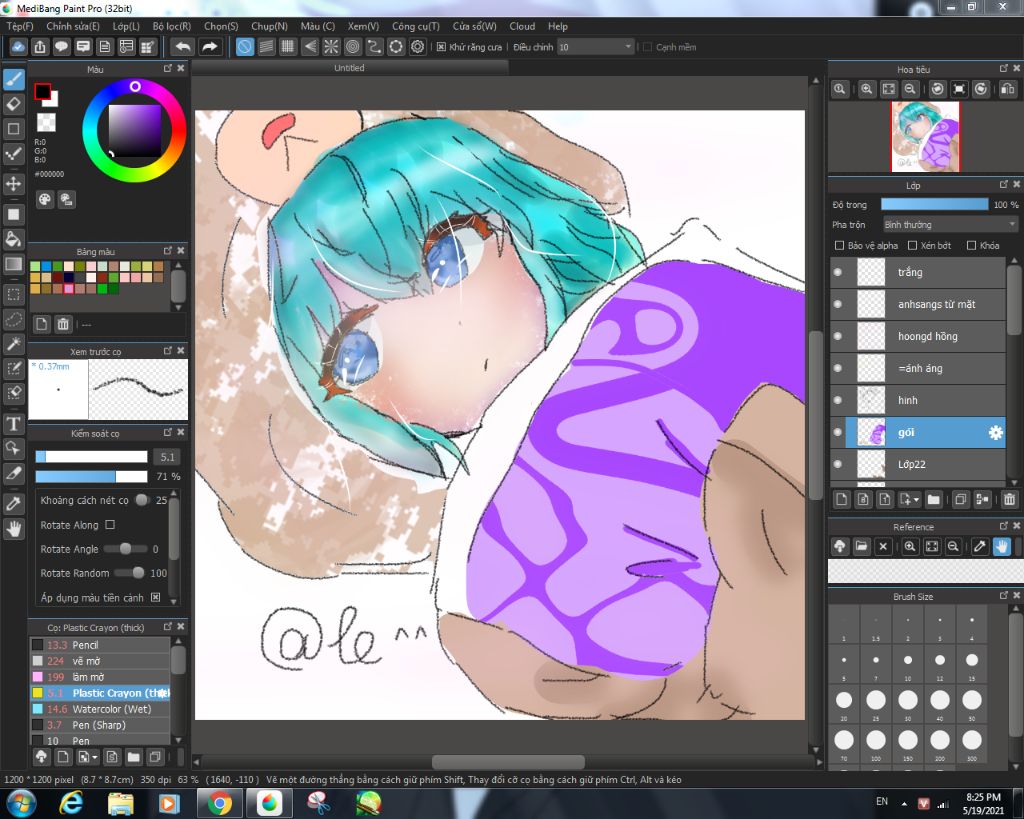Open file in Reference panel
The image size is (1024, 819).
point(861,546)
